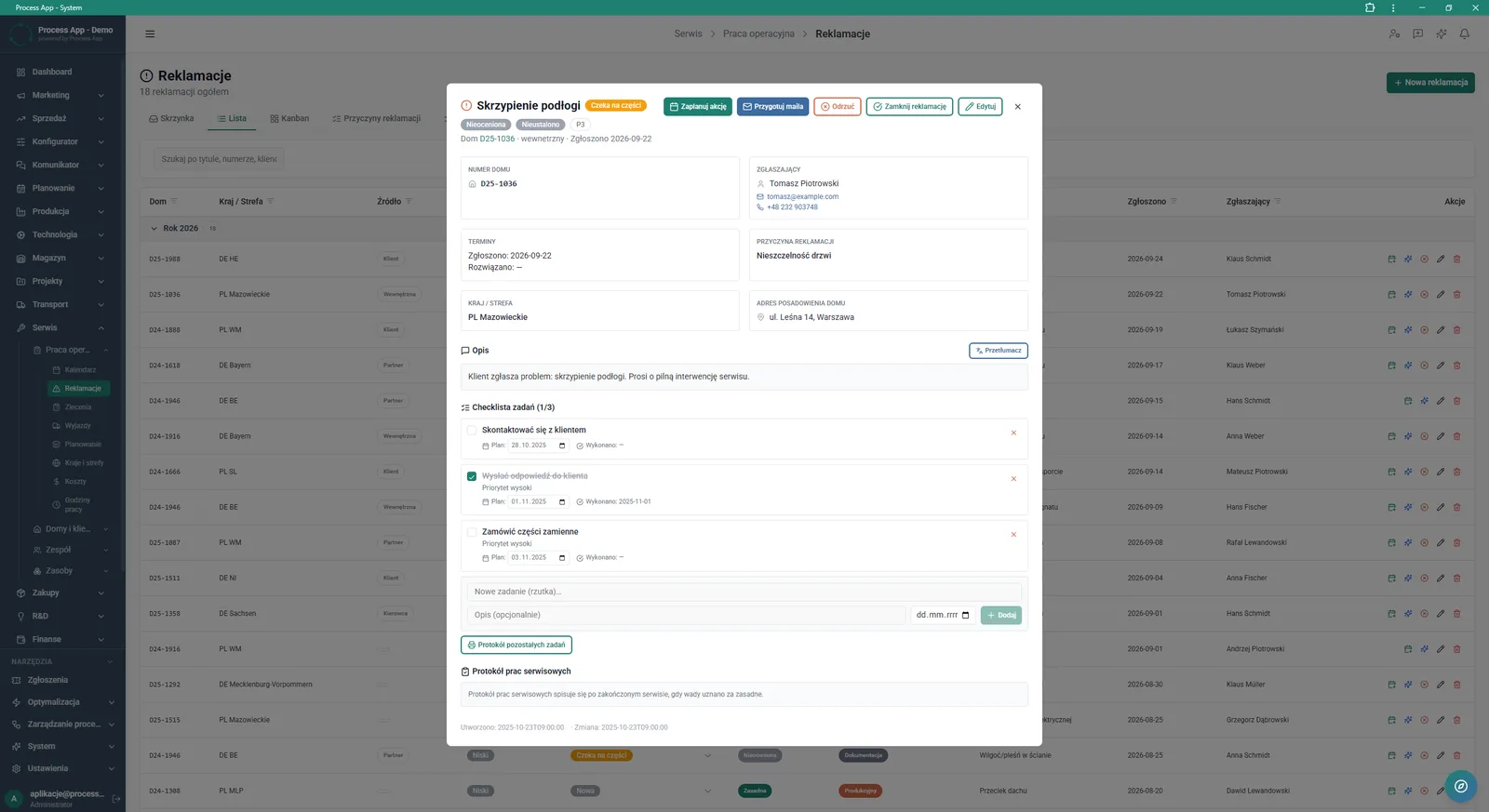
Task: Open the tomasz@example.com email link
Action: (x=802, y=196)
